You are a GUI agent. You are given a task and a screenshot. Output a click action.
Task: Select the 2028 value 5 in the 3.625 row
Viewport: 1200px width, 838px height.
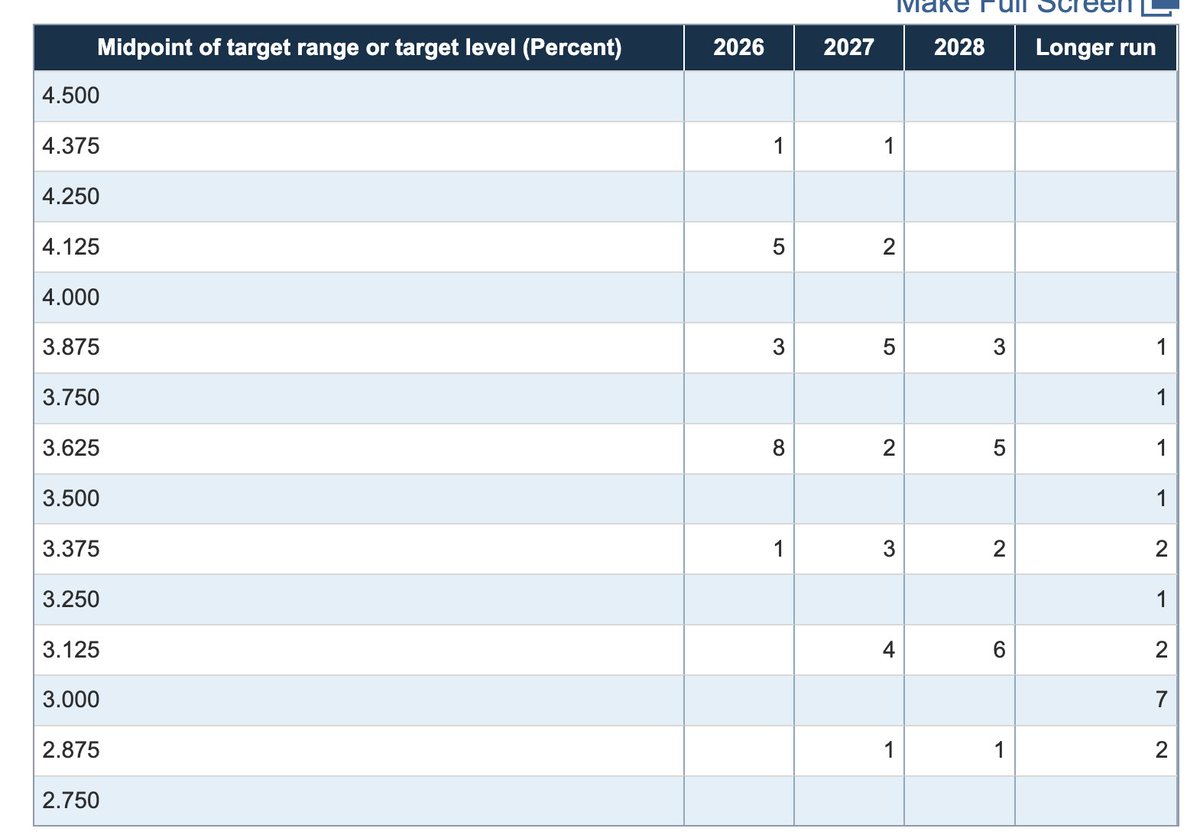(998, 449)
